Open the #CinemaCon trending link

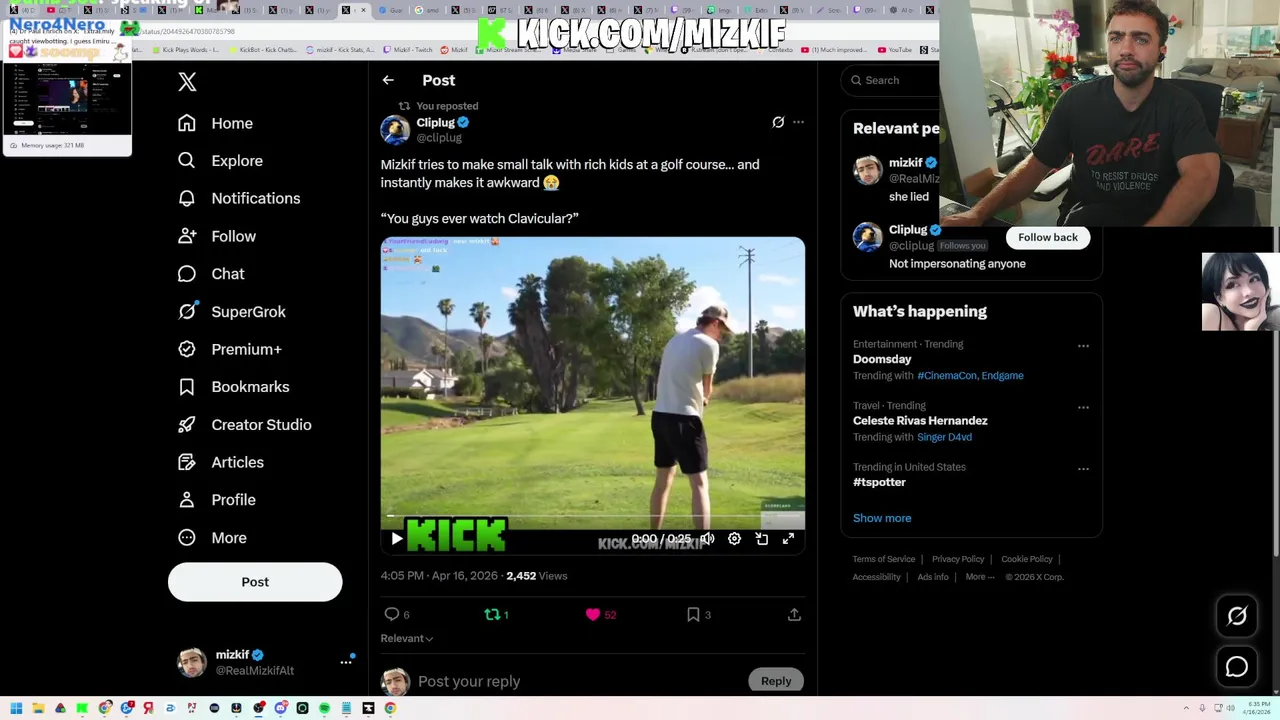[946, 375]
